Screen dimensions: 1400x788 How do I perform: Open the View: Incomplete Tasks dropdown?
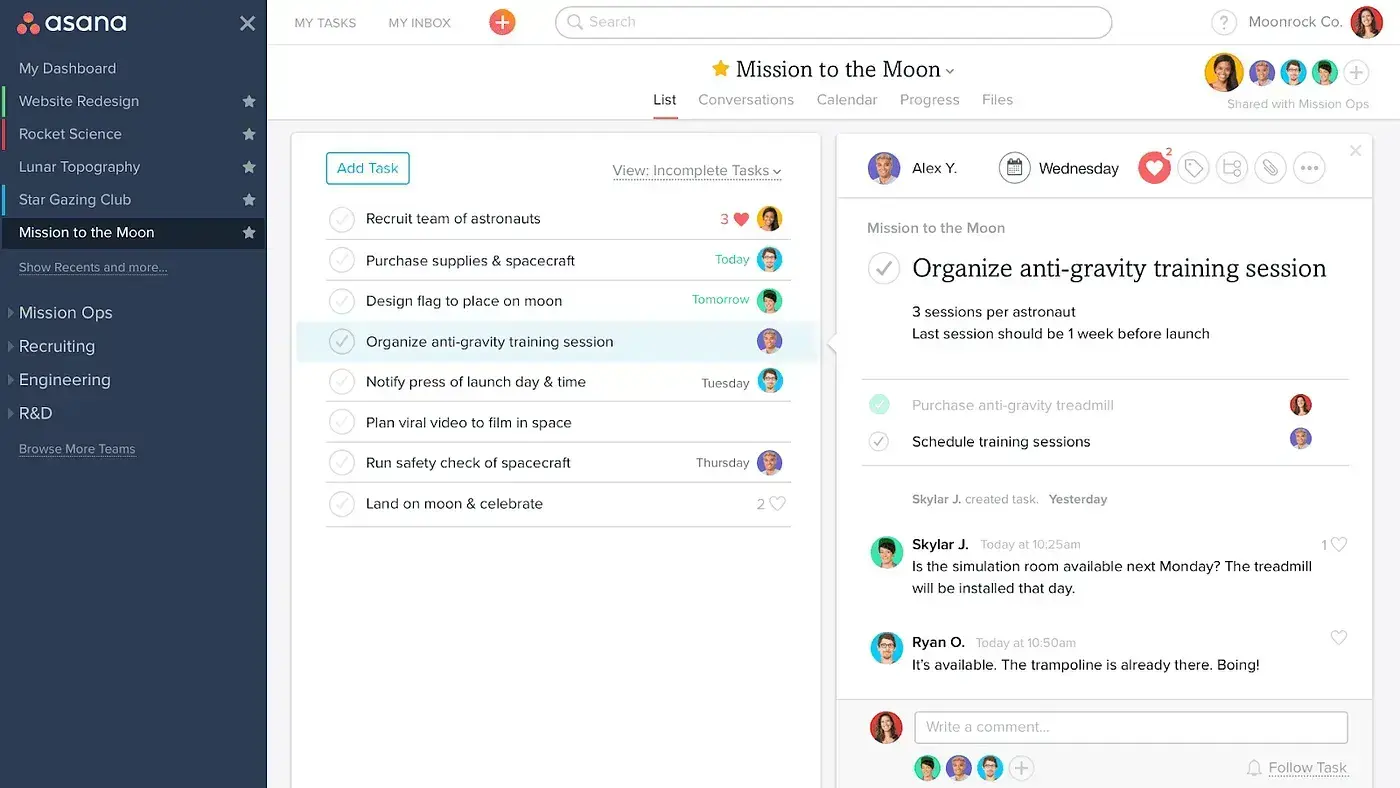click(696, 171)
